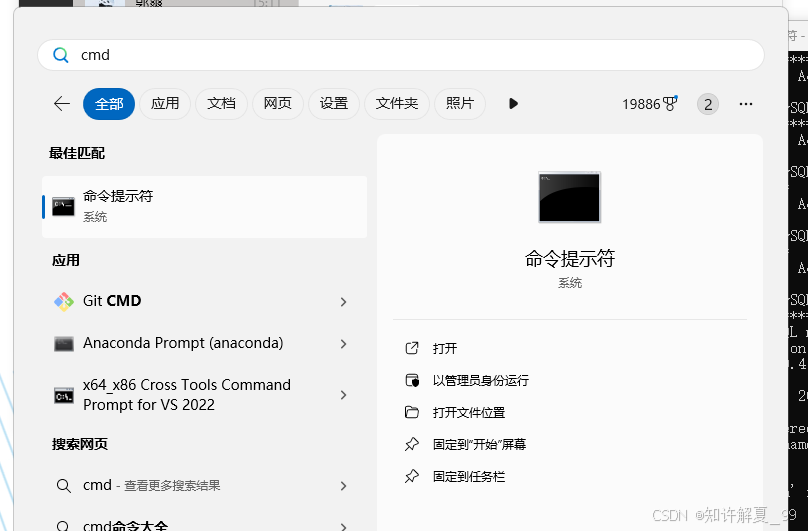Select the 文档 filter tab
808x531 pixels.
point(222,104)
